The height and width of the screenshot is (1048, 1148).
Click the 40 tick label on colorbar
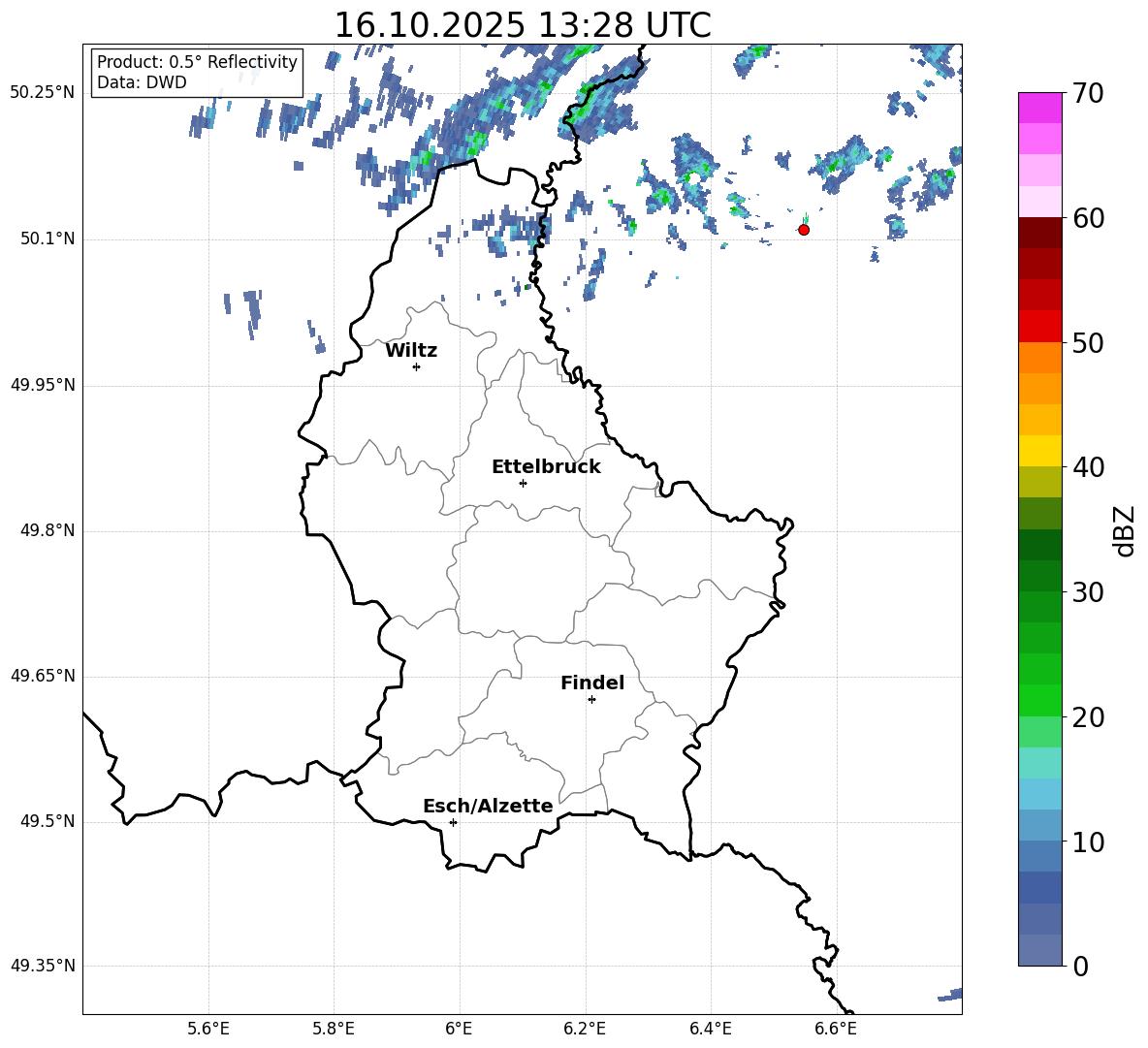[1089, 467]
